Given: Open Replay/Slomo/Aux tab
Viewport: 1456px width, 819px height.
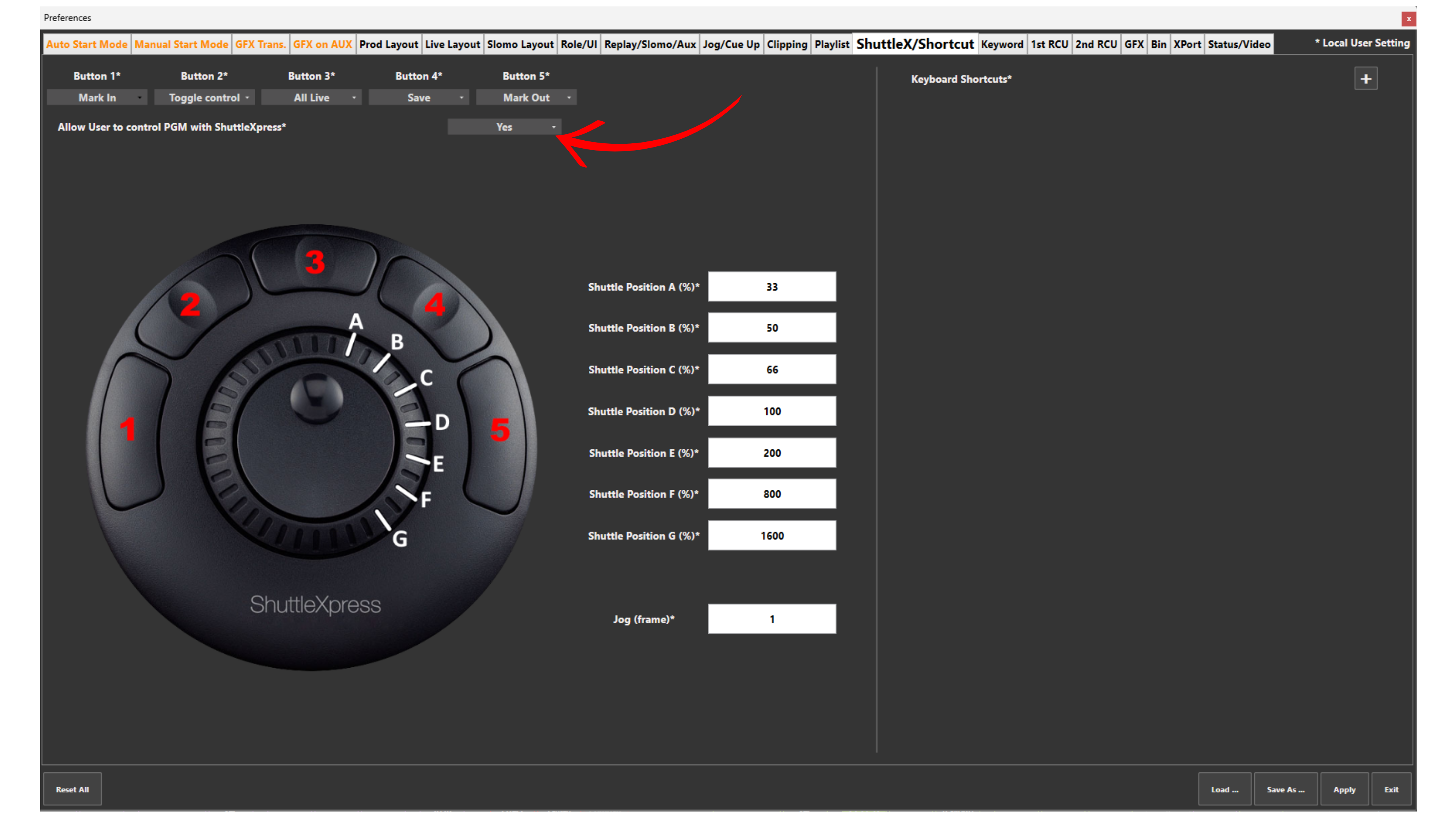Looking at the screenshot, I should 650,44.
